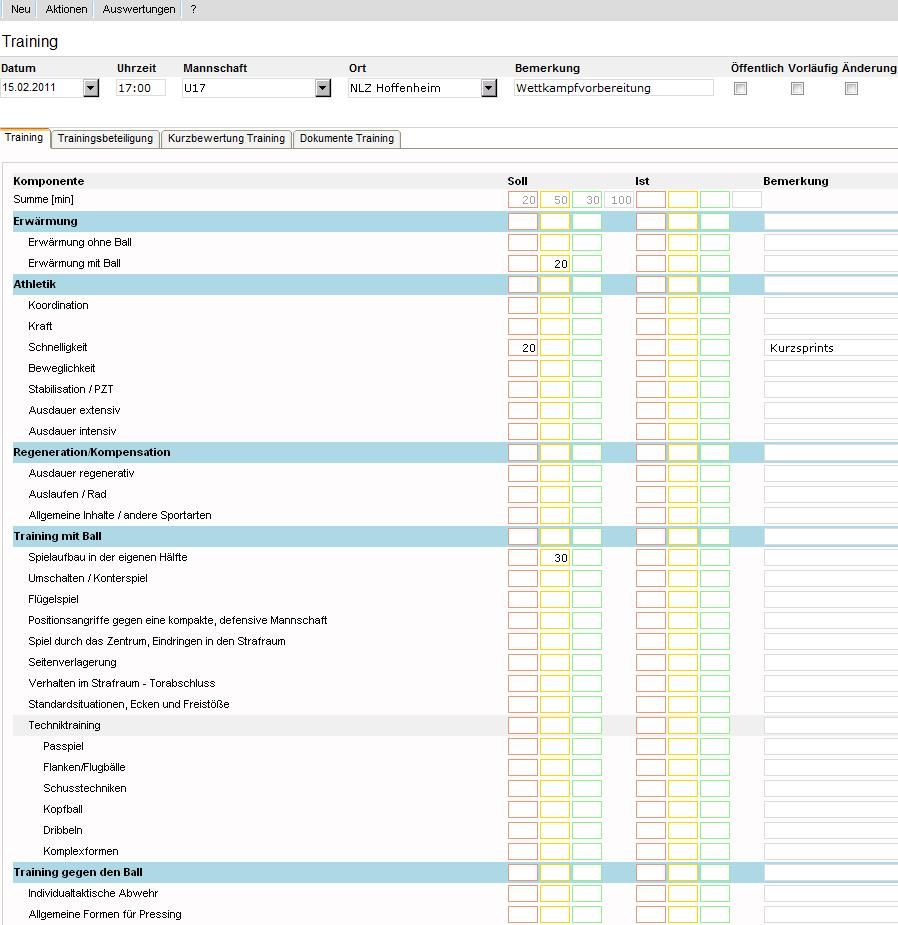Select the Techniktraining row label
The height and width of the screenshot is (925, 898).
pyautogui.click(x=64, y=726)
